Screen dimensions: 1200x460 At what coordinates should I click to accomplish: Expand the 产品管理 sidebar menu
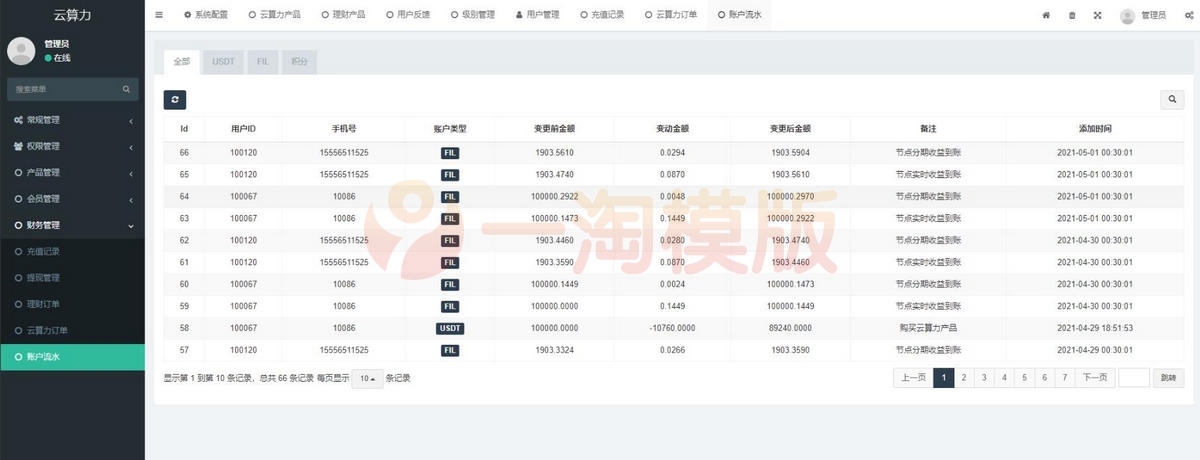coord(72,172)
